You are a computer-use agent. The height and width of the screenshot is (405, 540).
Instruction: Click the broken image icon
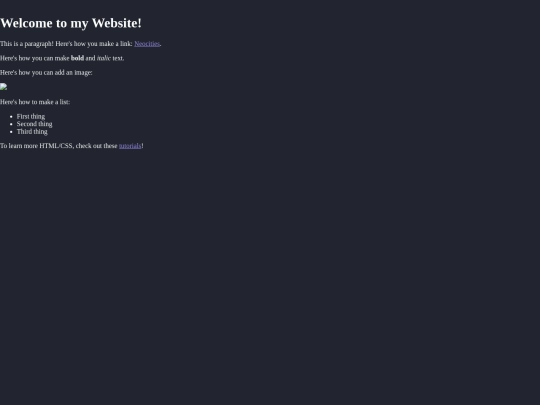coord(3,87)
